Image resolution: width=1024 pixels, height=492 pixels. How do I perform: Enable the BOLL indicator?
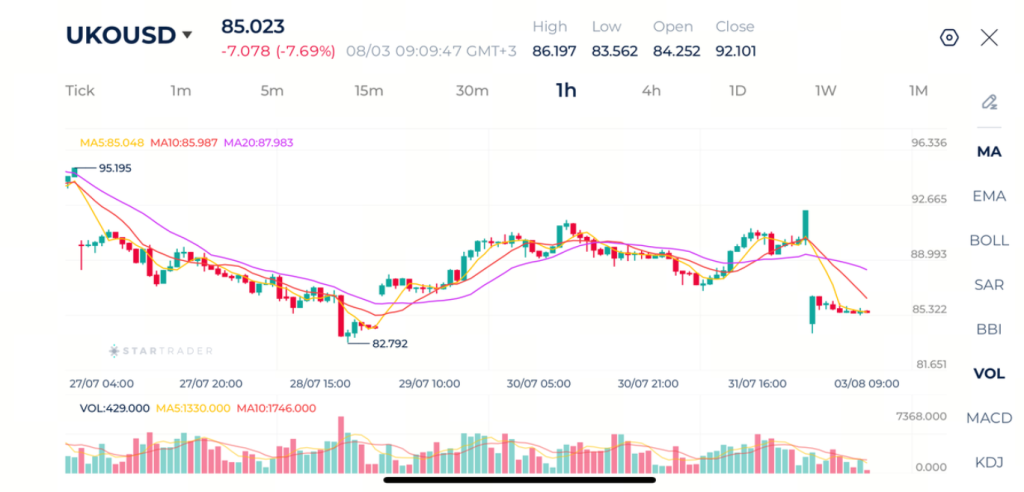[x=989, y=240]
